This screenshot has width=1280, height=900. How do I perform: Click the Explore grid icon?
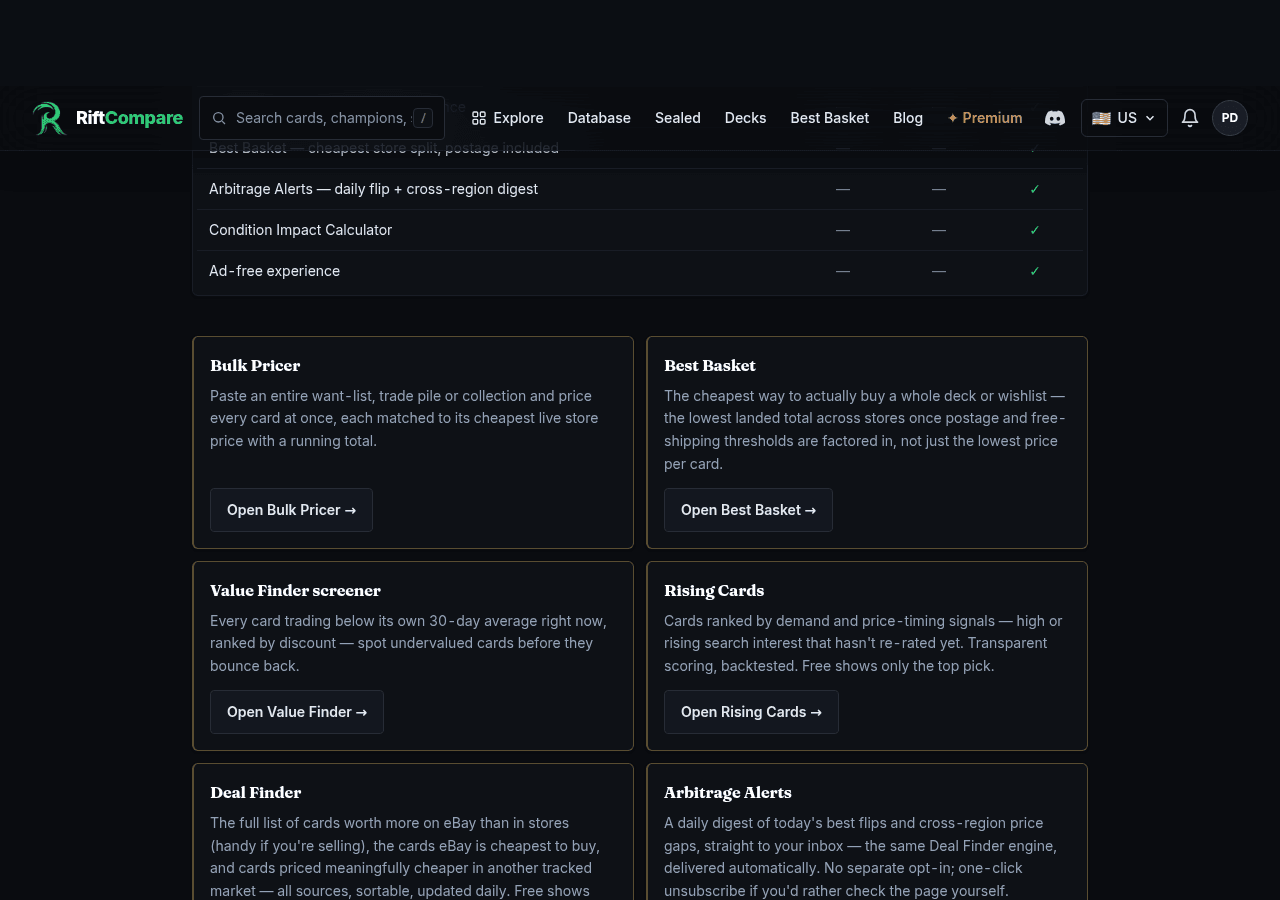pyautogui.click(x=479, y=118)
